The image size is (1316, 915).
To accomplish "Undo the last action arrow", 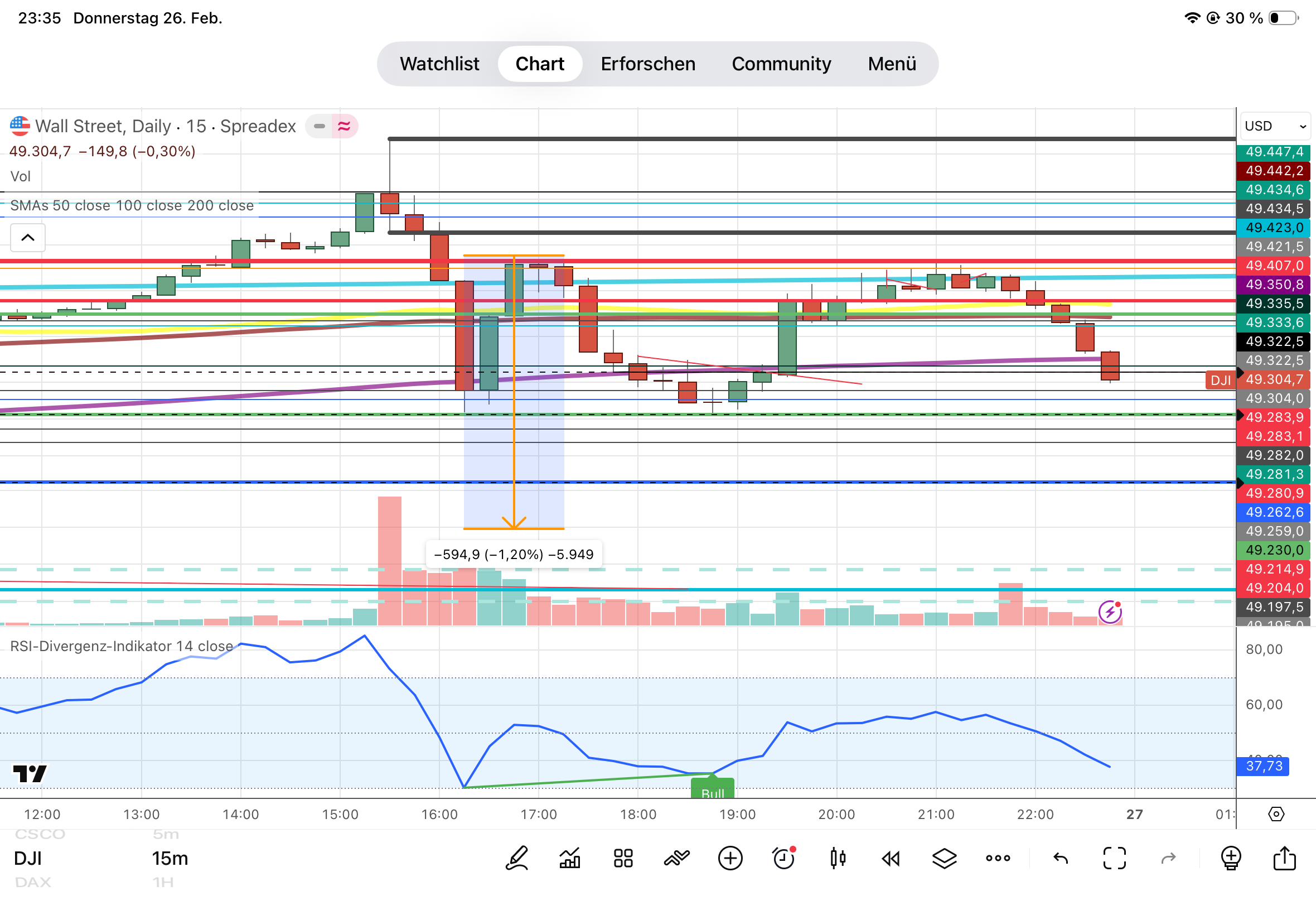I will tap(1061, 858).
